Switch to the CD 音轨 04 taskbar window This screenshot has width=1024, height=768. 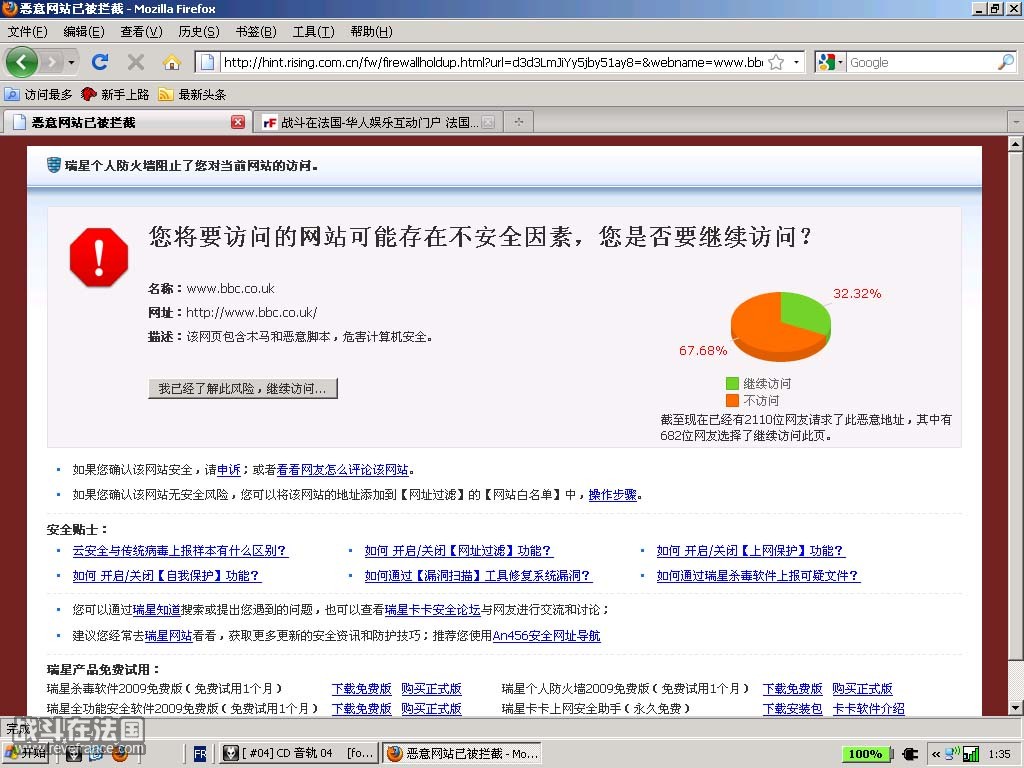coord(299,754)
